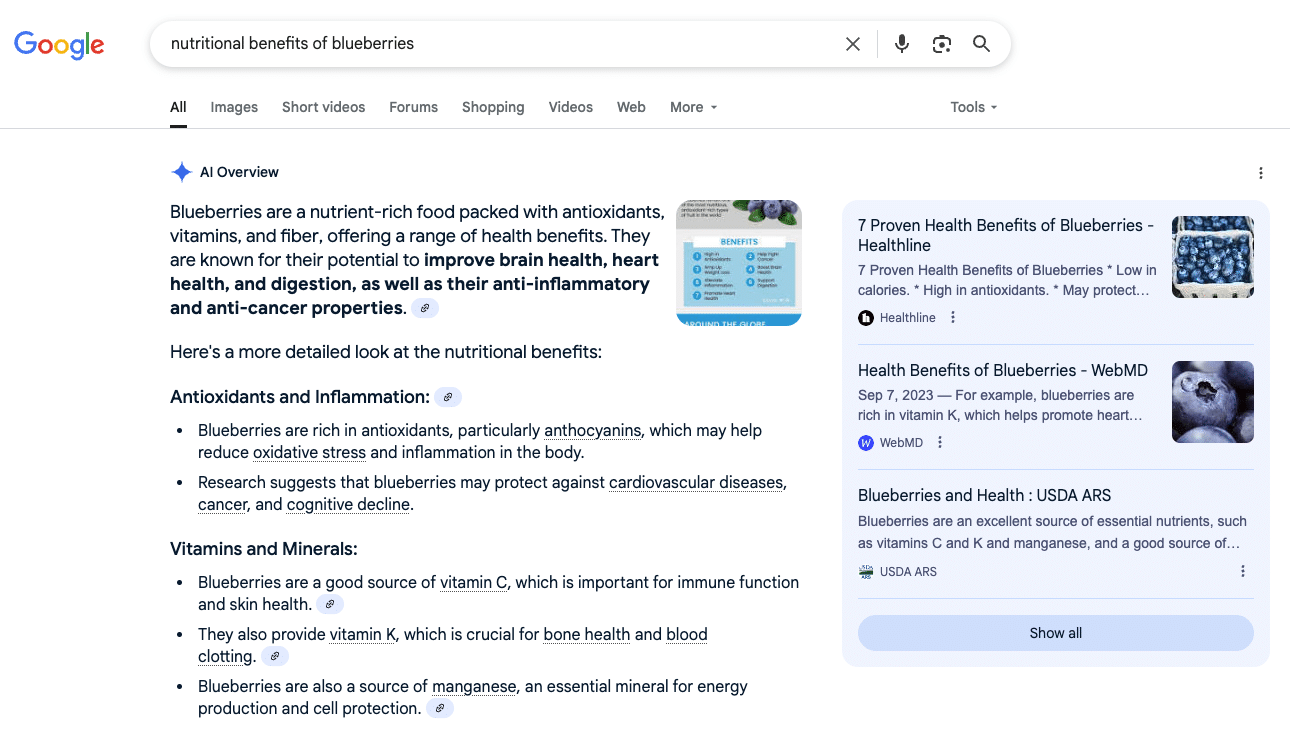Click the Vitamins and Minerals heading
The image size is (1290, 733).
point(264,549)
